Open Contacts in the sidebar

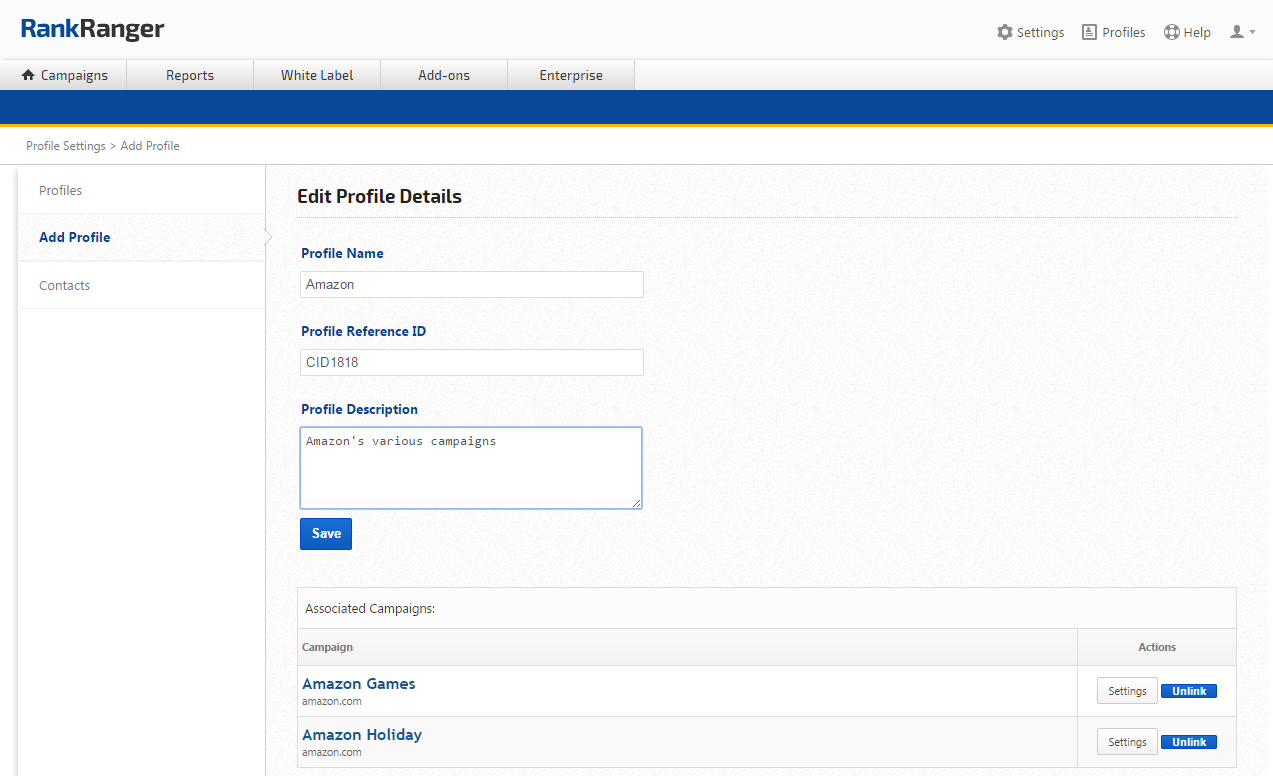click(141, 285)
